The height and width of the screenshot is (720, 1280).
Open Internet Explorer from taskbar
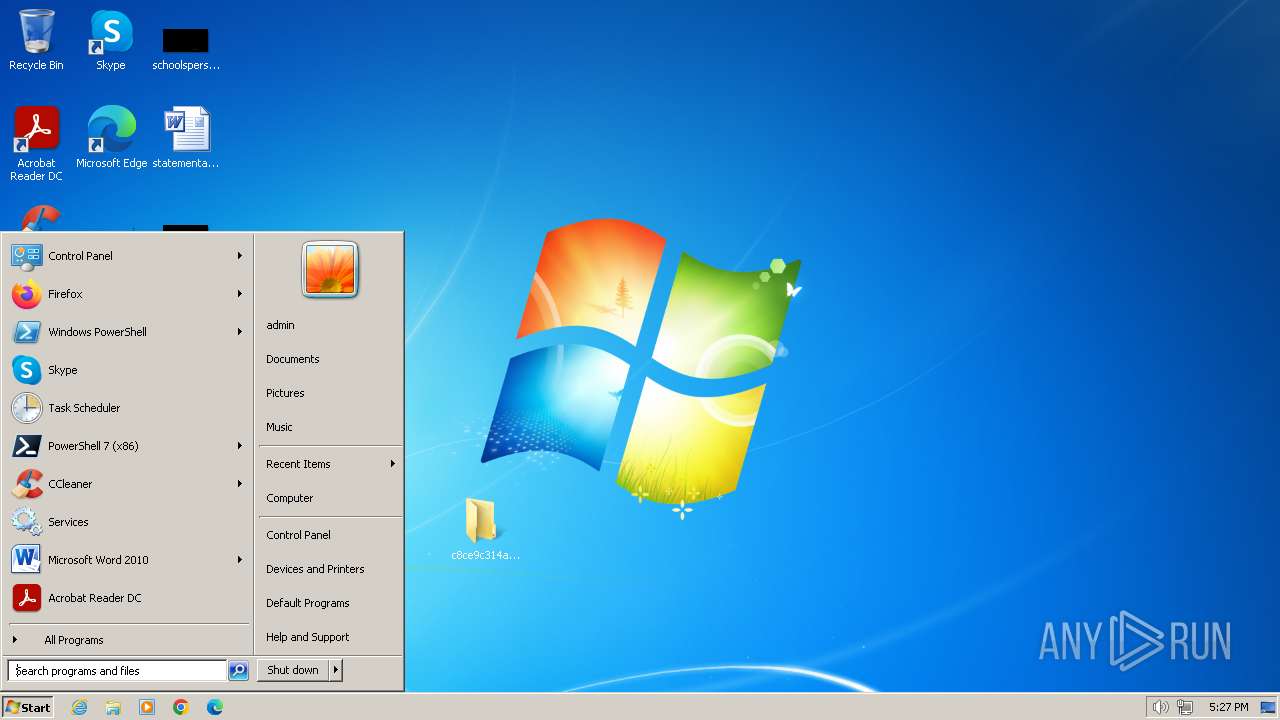point(79,707)
